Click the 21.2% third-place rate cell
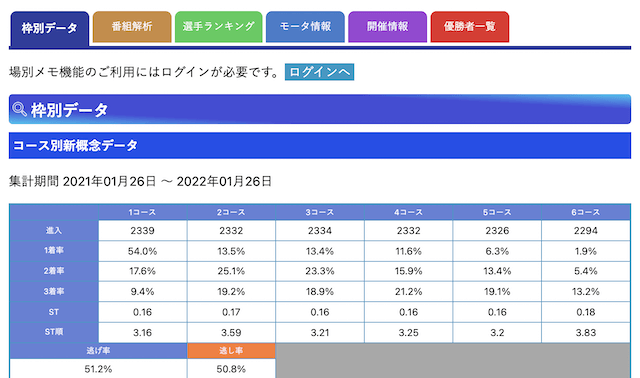The image size is (640, 378). 409,291
